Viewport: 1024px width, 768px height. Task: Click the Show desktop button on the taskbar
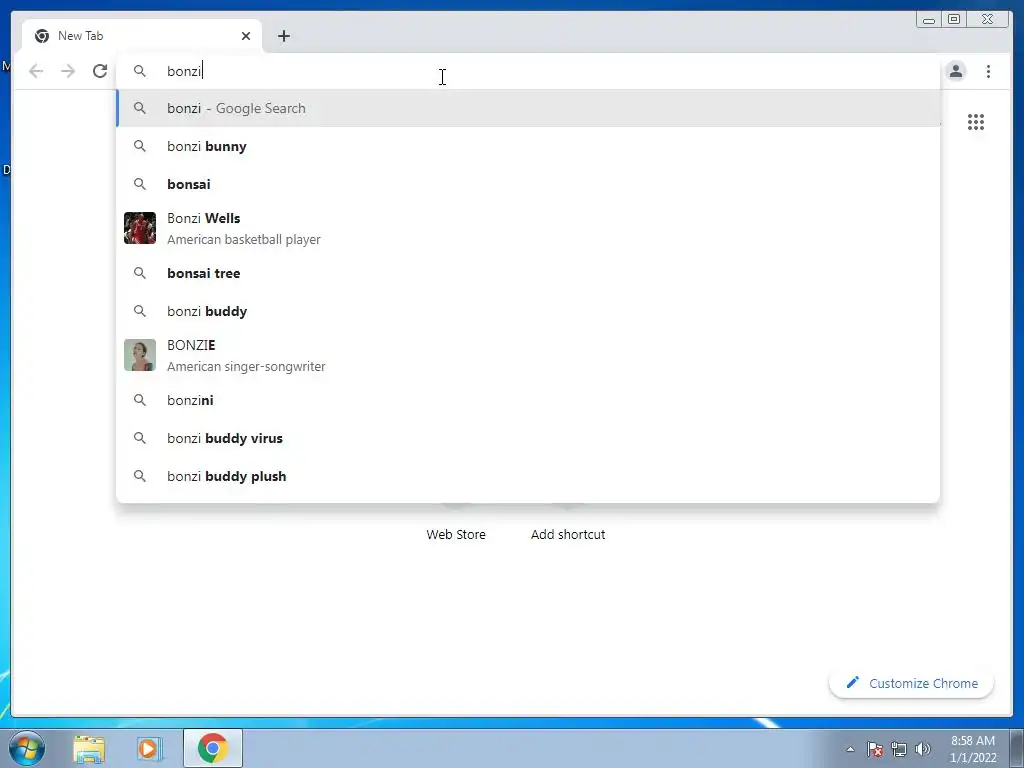coord(1017,748)
